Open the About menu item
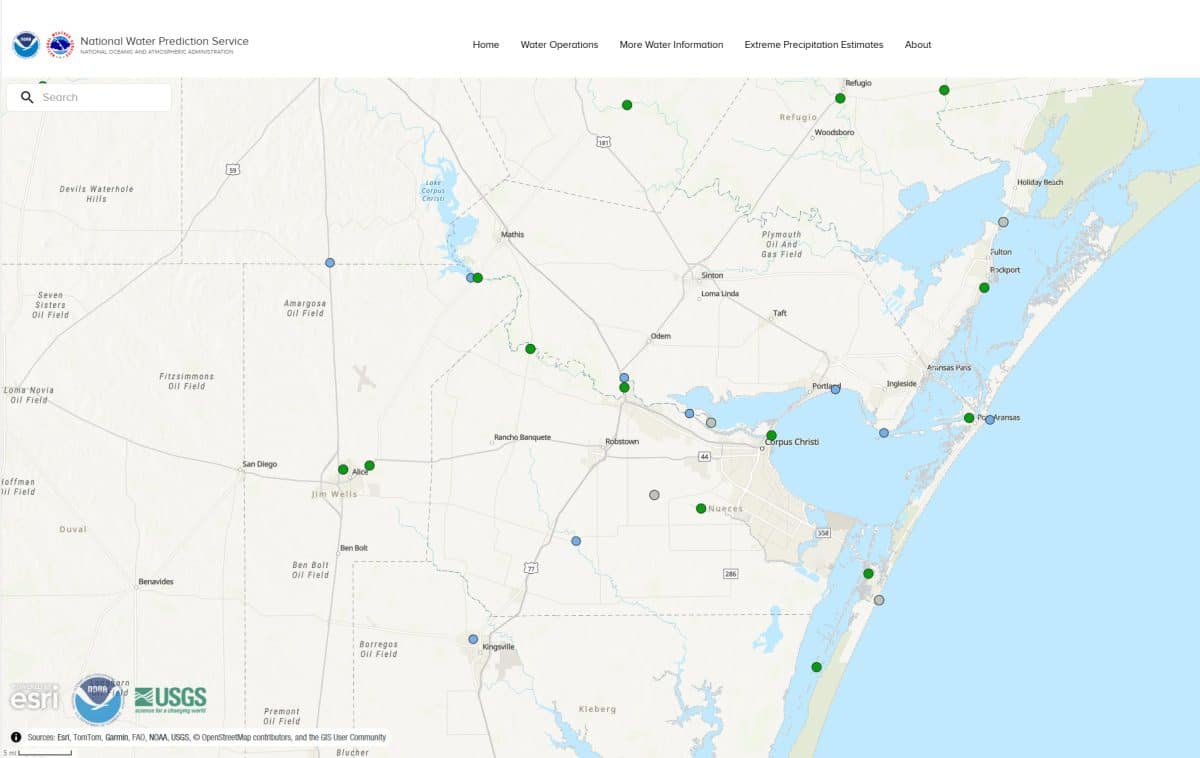This screenshot has height=758, width=1200. tap(917, 44)
